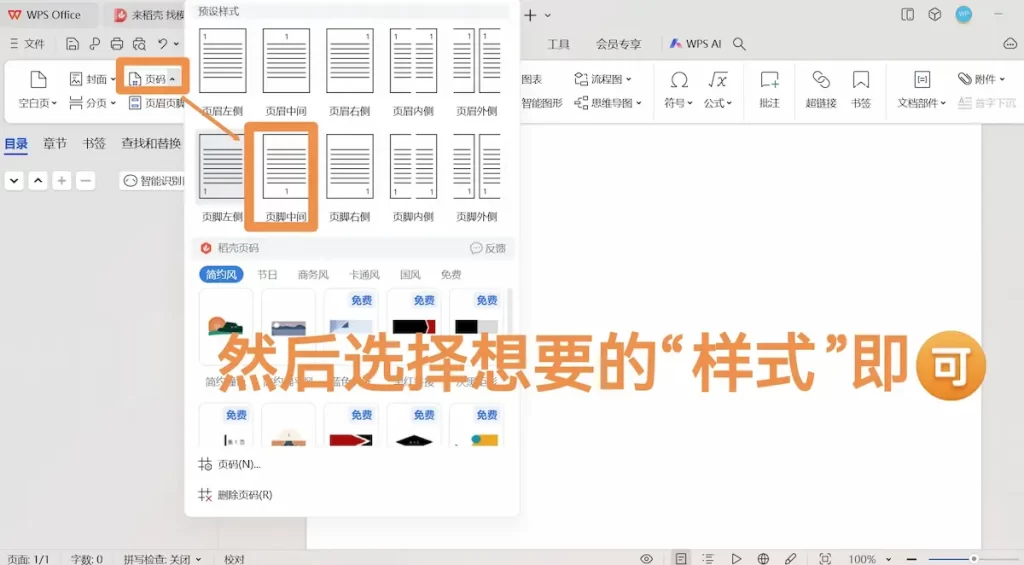
Task: Open the 文档部件 document parts dropdown
Action: tap(921, 89)
